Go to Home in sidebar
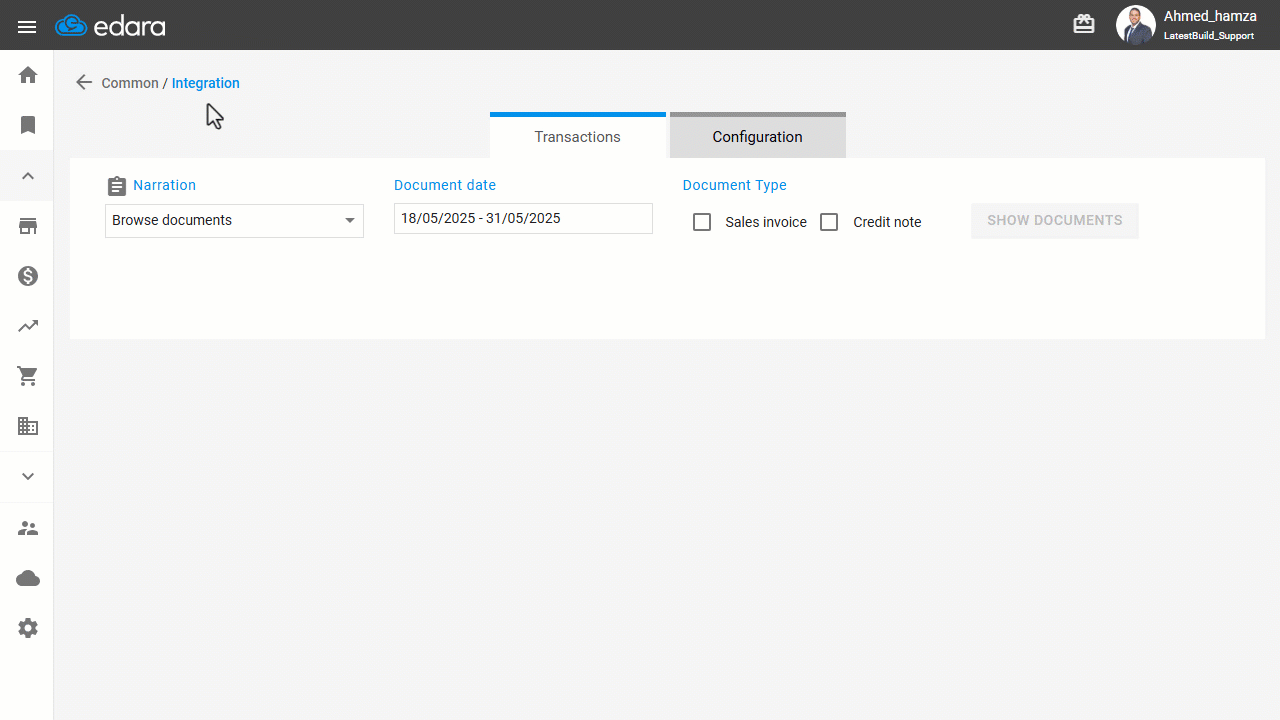Screen dimensions: 1280x720 (x=28, y=75)
